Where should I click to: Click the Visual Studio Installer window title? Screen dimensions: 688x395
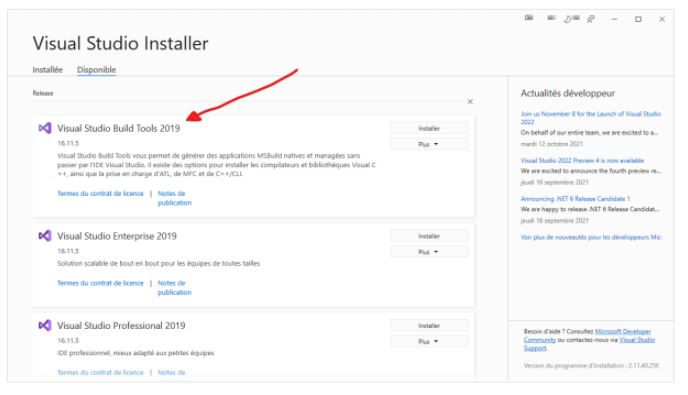121,43
